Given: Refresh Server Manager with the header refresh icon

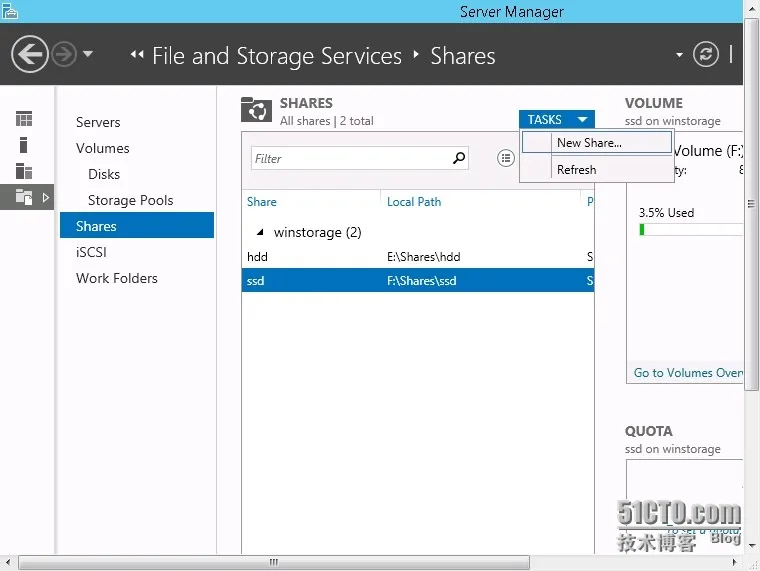Looking at the screenshot, I should [706, 55].
